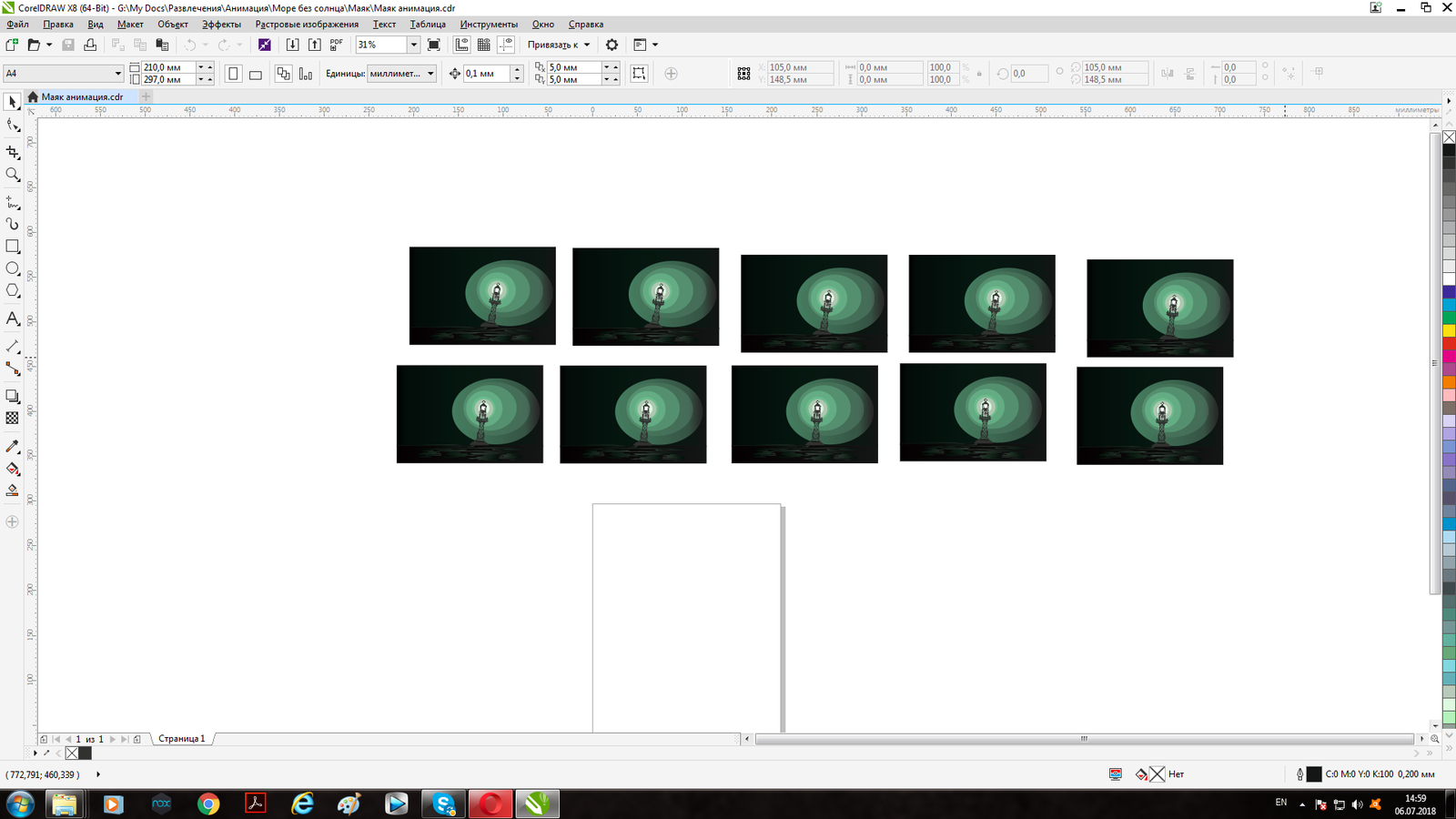
Task: Toggle Treat all objects as filled
Action: click(639, 74)
